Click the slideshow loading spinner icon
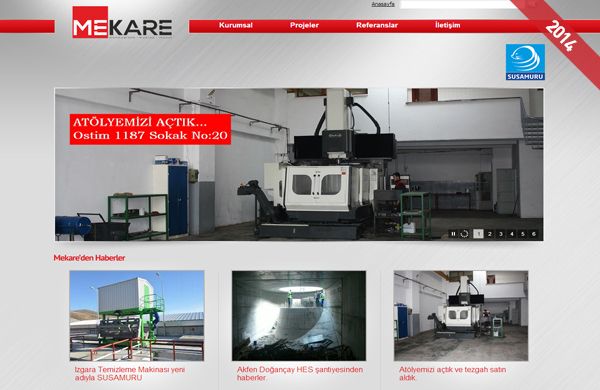 click(464, 234)
